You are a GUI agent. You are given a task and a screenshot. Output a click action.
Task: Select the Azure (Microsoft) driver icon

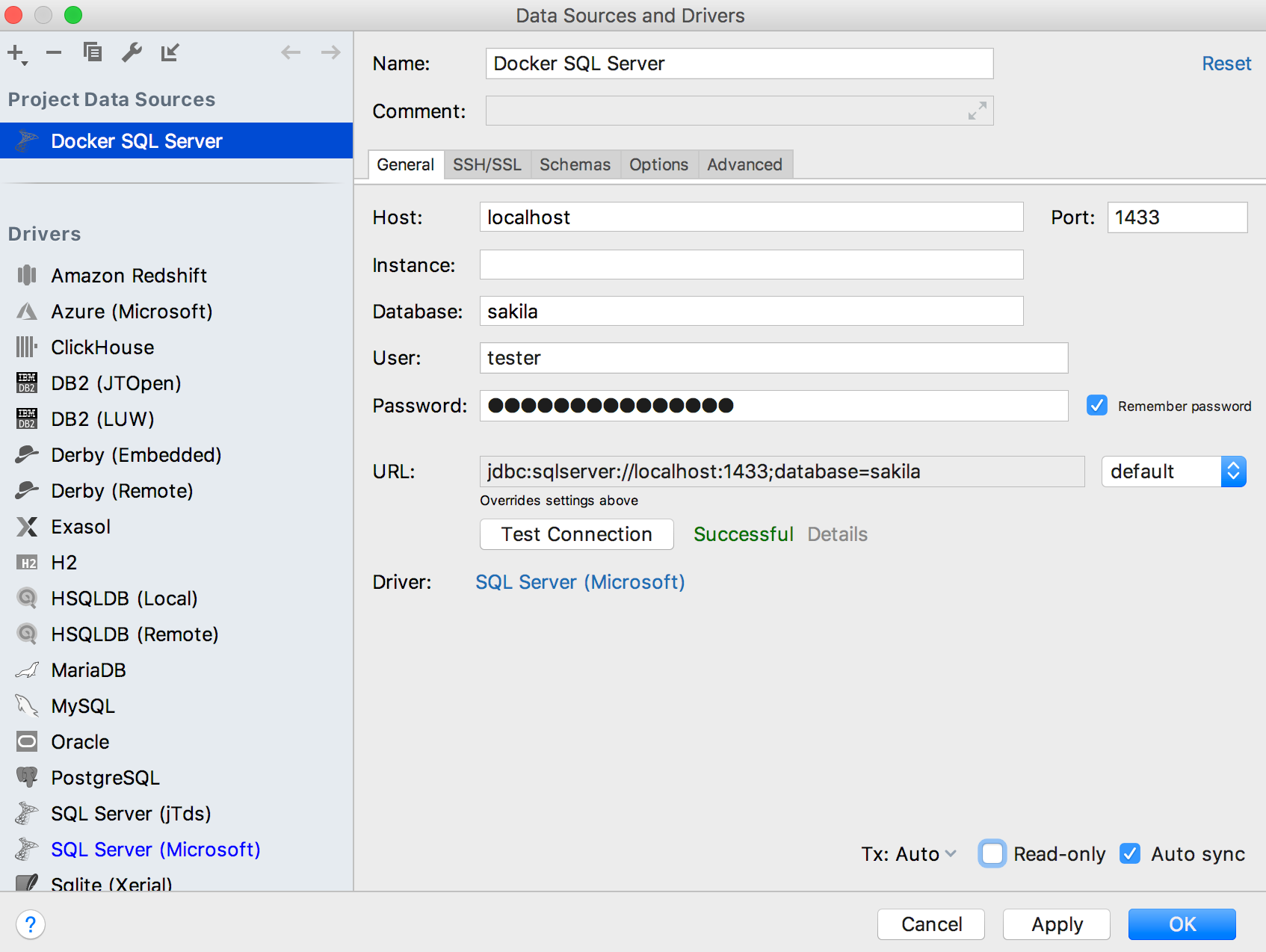point(27,311)
